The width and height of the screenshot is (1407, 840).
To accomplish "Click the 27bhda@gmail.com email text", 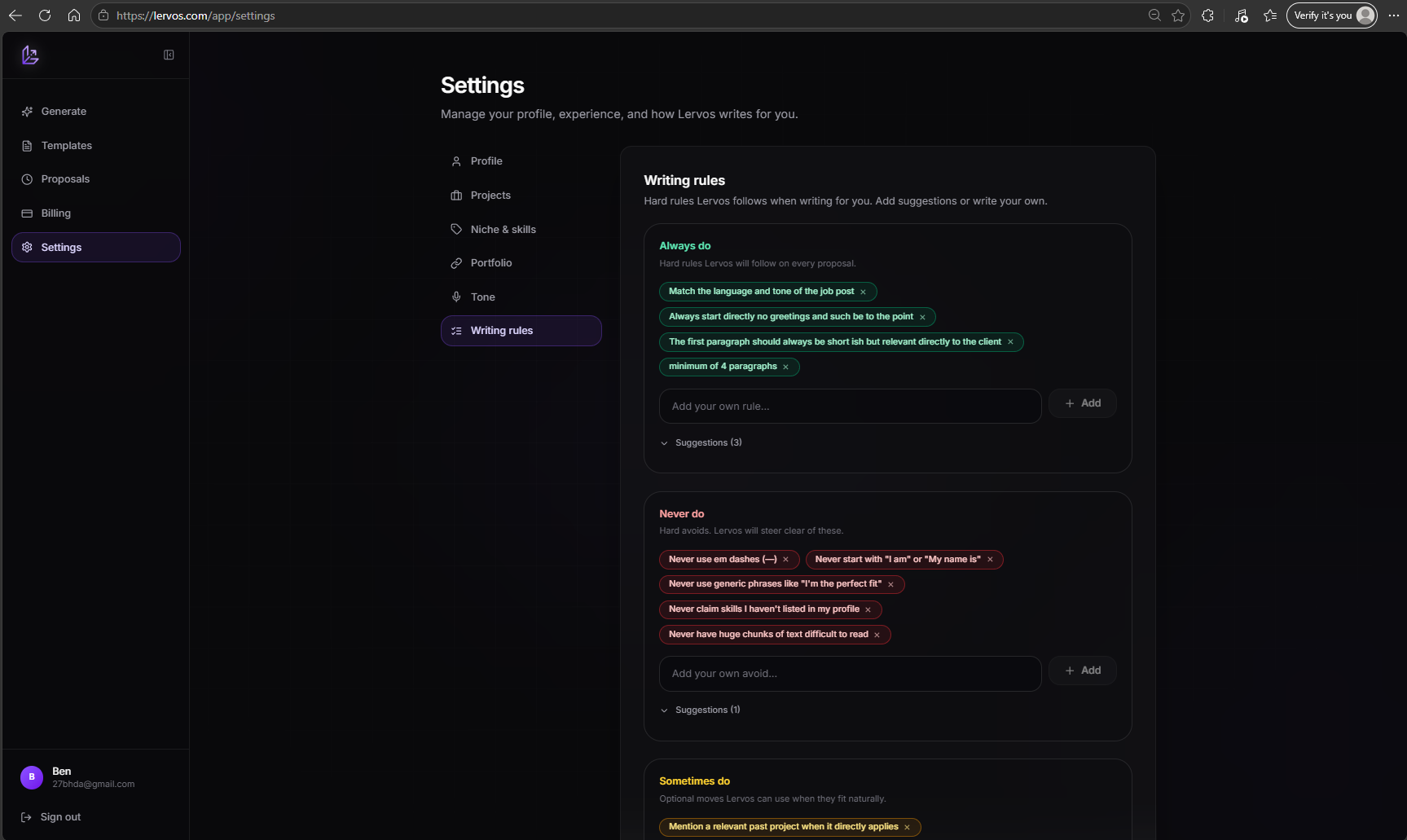I will click(x=94, y=785).
